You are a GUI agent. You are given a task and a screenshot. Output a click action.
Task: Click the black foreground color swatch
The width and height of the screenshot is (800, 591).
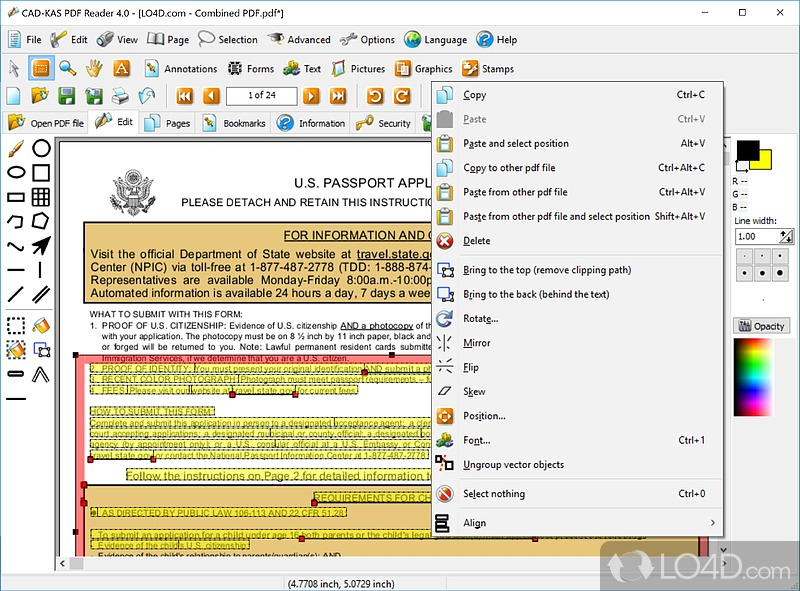[x=747, y=151]
